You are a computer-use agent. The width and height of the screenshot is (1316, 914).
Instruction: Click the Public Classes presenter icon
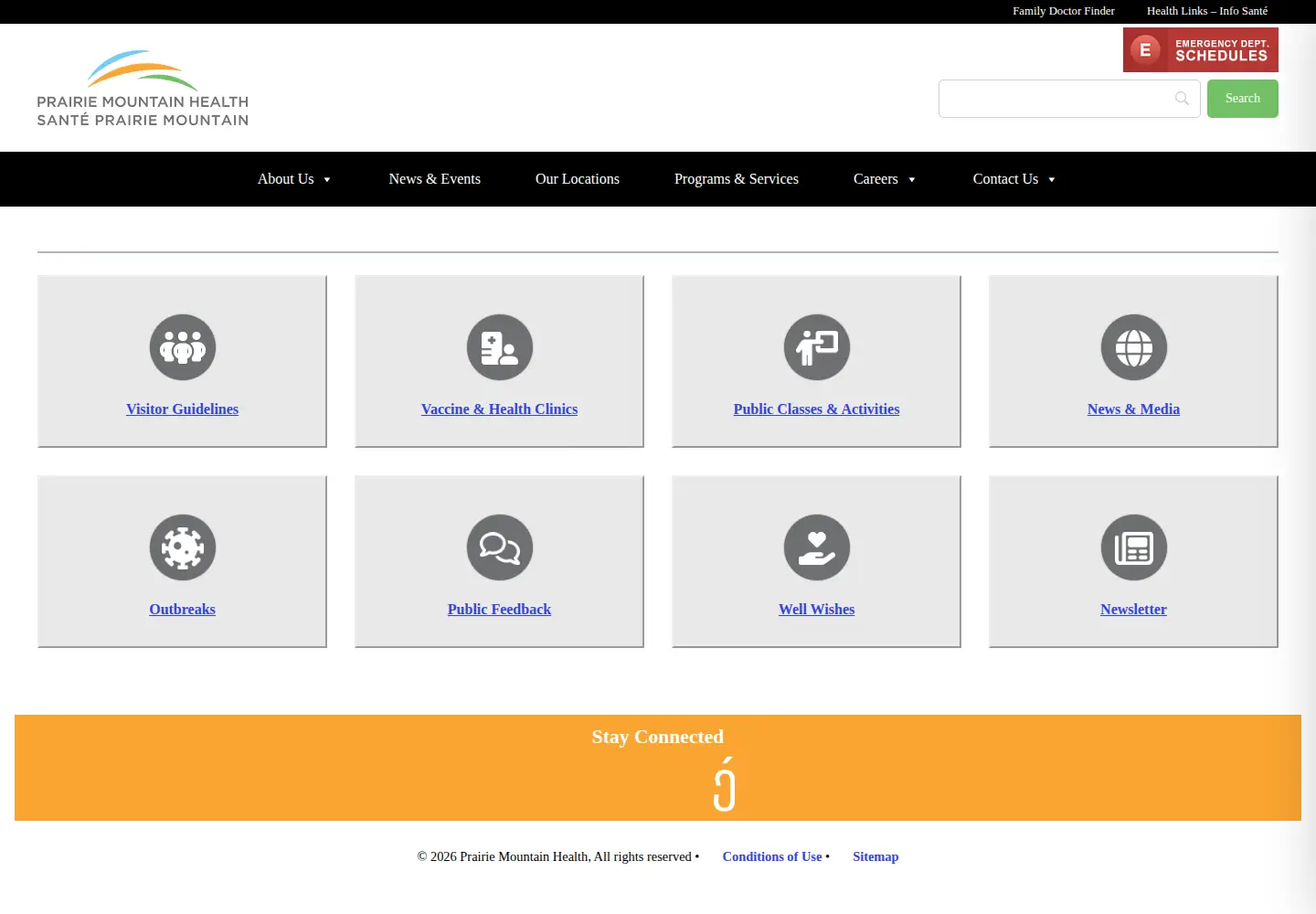click(x=817, y=347)
